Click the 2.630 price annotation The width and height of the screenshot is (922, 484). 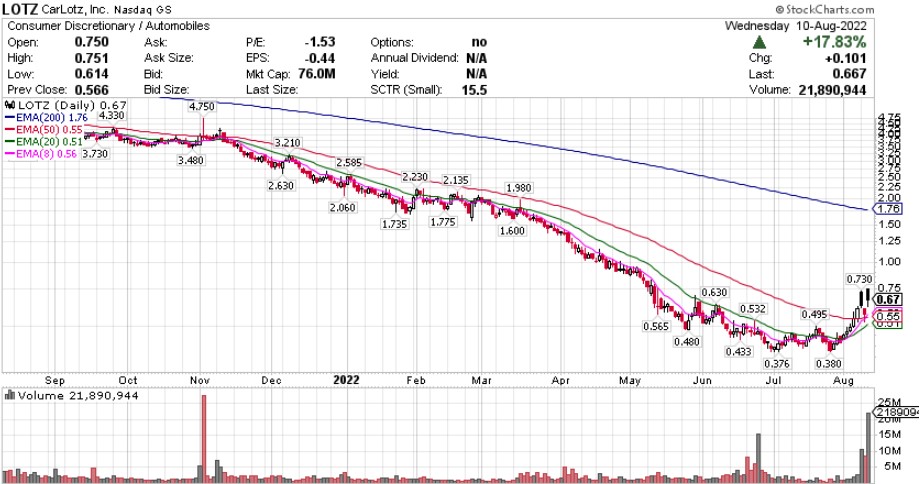(x=280, y=185)
